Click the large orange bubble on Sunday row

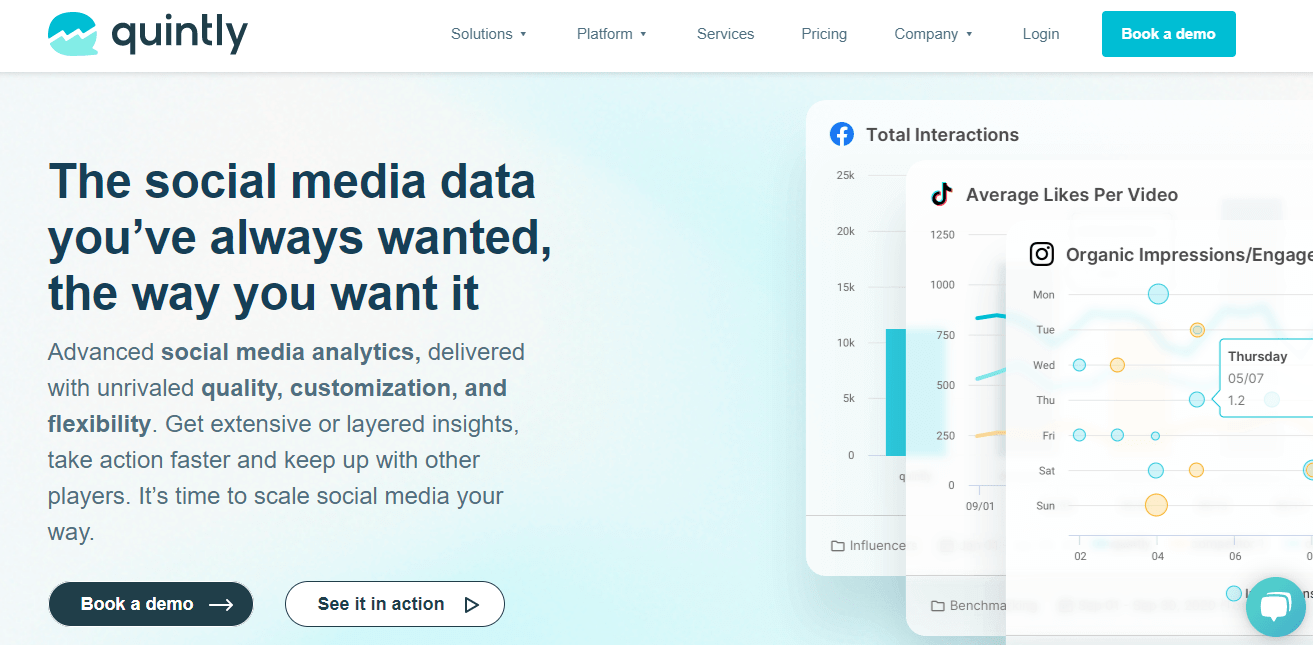(1156, 505)
